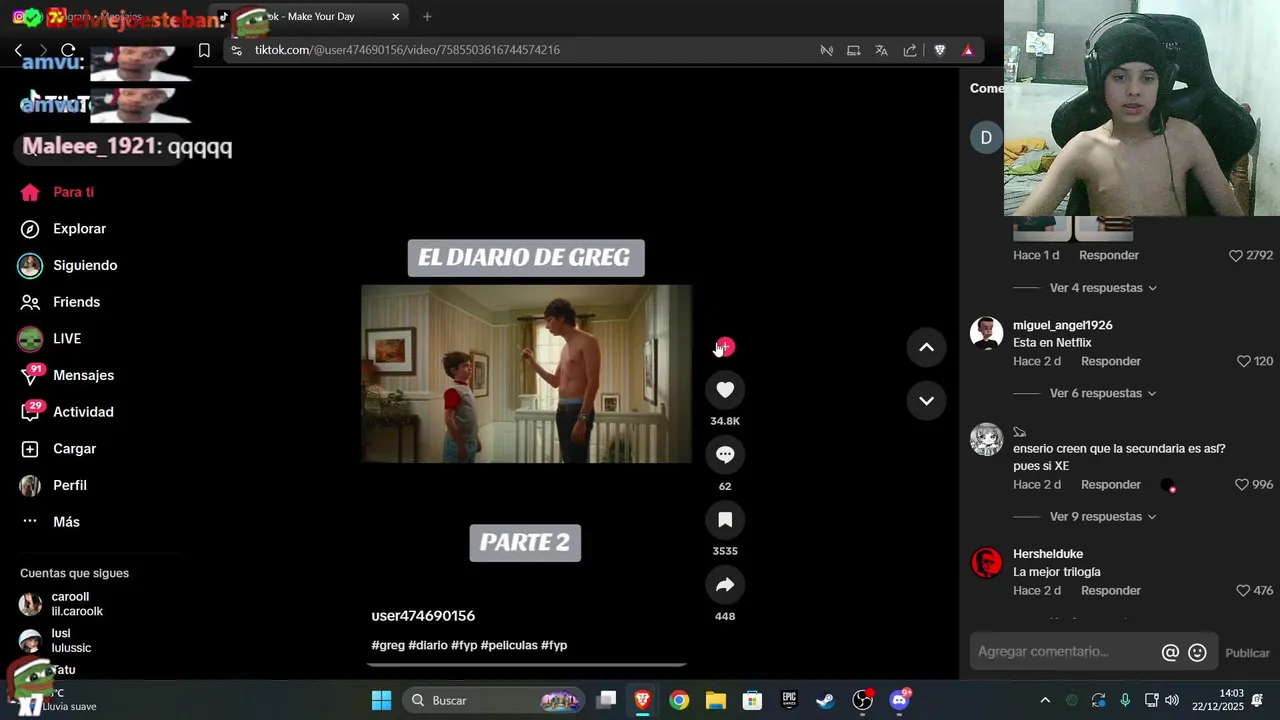Open volume control in system tray

pyautogui.click(x=1172, y=700)
